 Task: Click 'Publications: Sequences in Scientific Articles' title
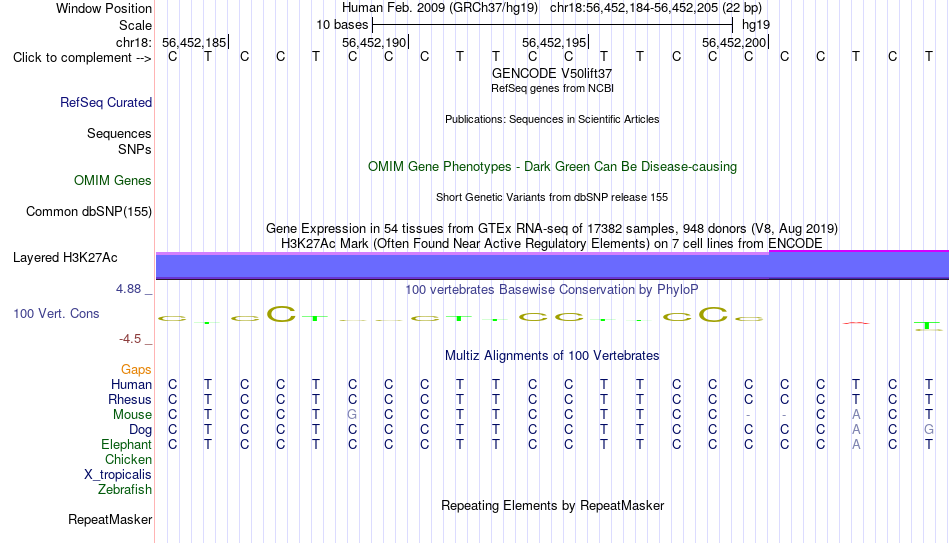552,119
